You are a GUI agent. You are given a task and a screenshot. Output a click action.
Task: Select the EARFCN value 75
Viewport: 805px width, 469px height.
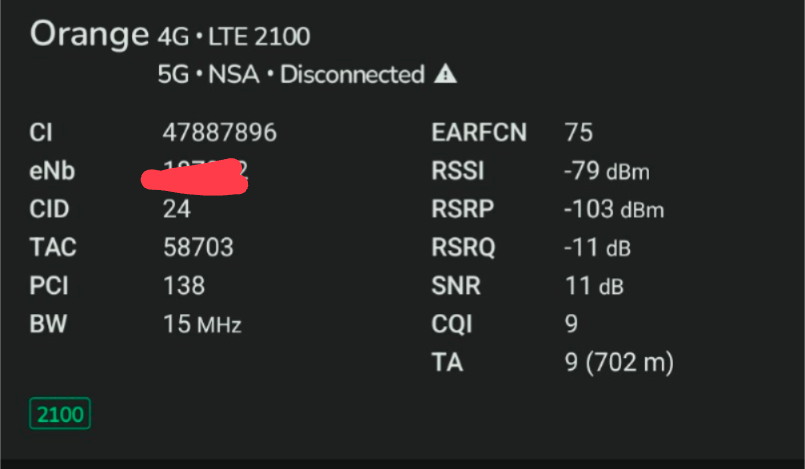click(578, 133)
